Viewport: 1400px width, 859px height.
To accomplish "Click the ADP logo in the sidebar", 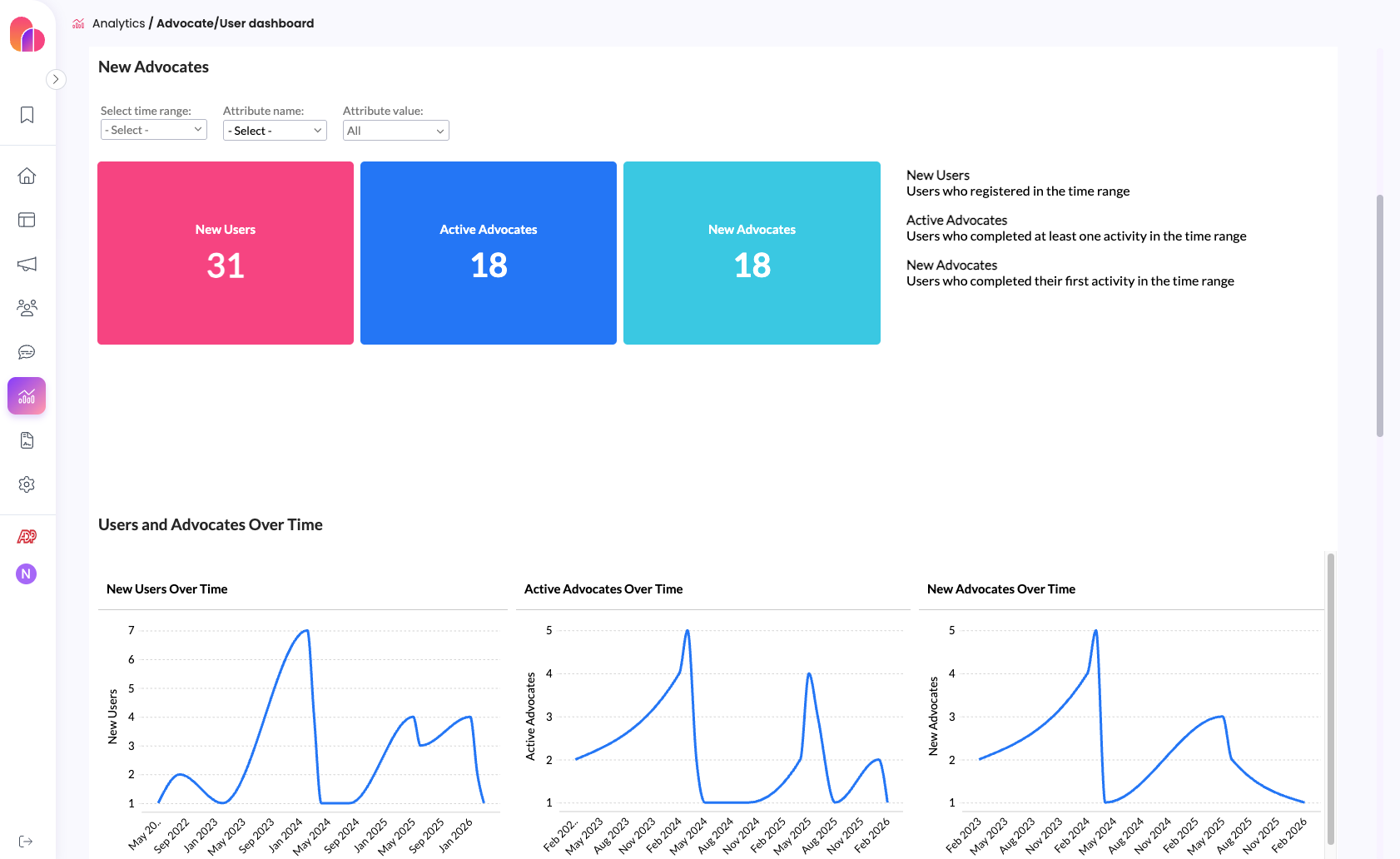I will pyautogui.click(x=26, y=536).
